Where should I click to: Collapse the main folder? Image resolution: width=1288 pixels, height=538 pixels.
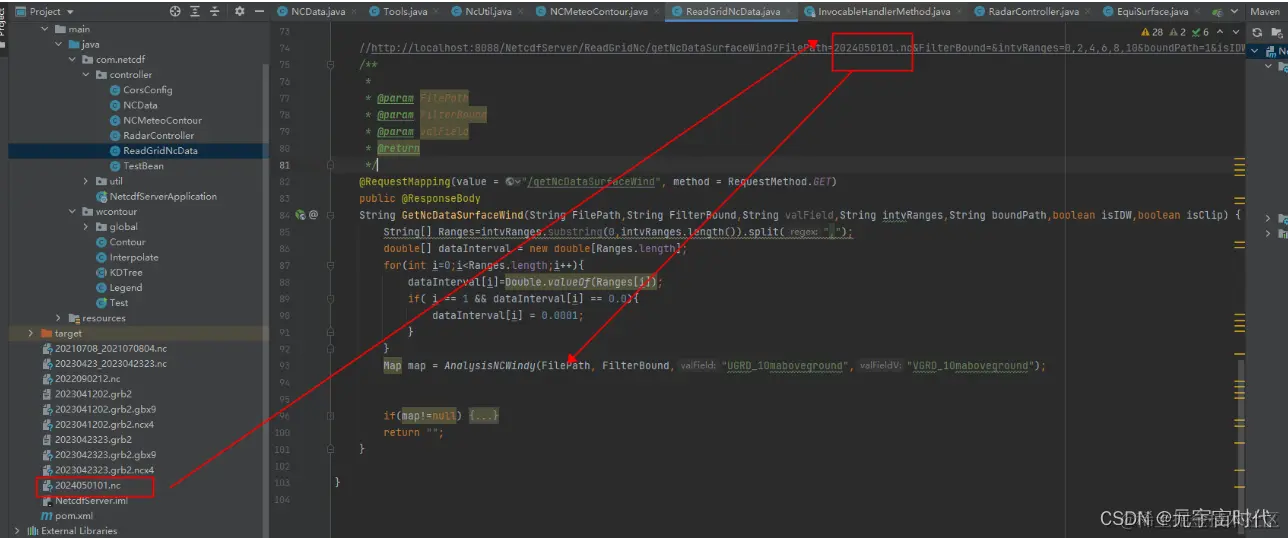point(45,29)
